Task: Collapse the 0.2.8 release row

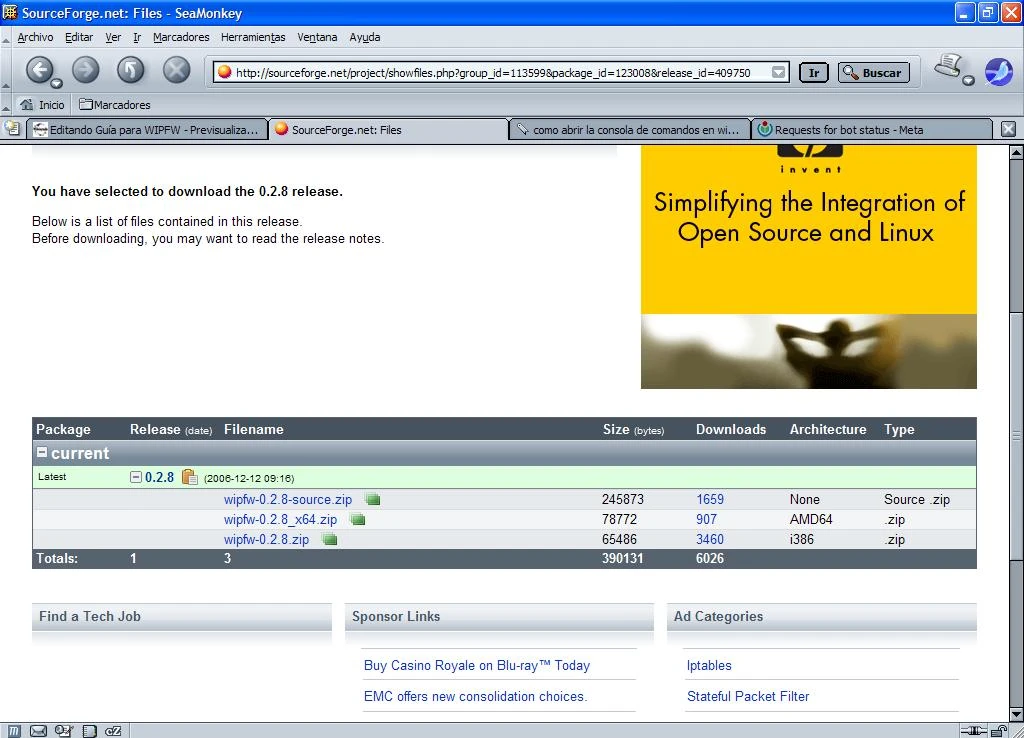Action: (135, 477)
